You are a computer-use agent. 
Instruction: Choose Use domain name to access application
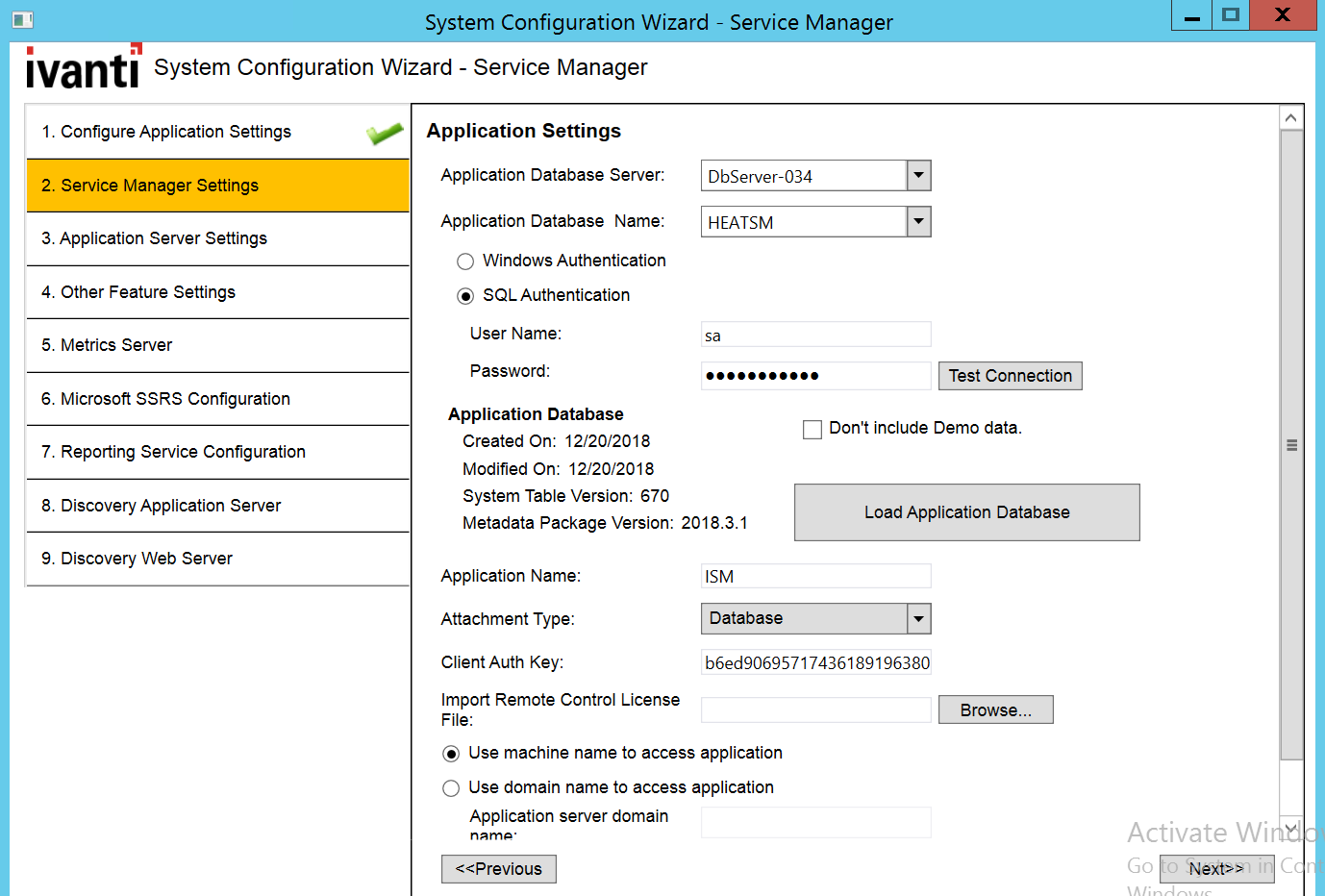click(x=450, y=787)
